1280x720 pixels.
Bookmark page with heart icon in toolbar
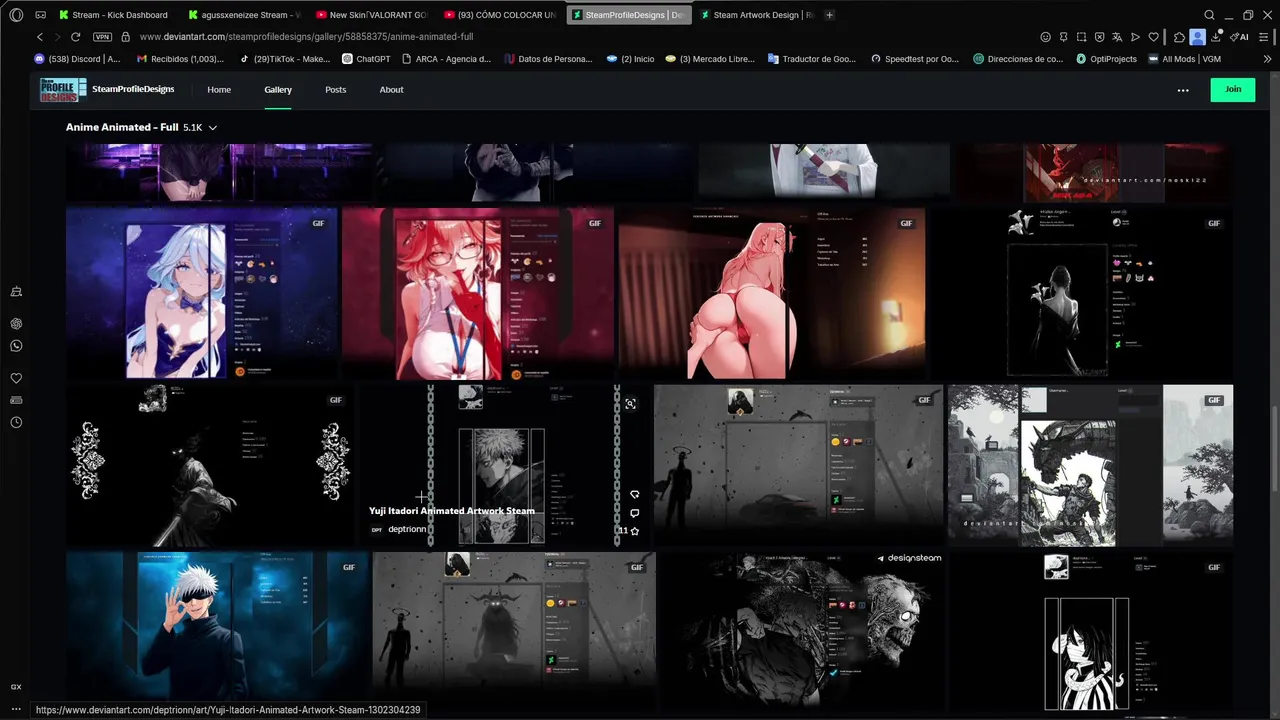pyautogui.click(x=1153, y=37)
